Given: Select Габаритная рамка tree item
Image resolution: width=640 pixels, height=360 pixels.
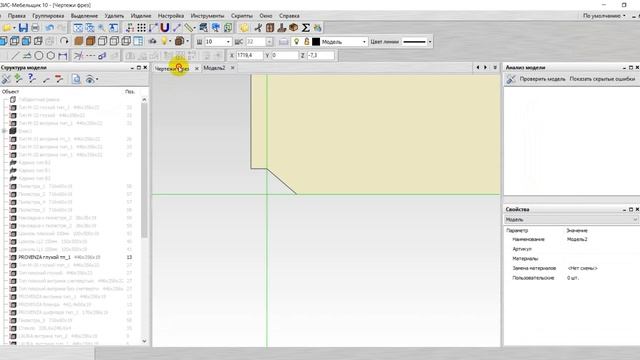Looking at the screenshot, I should coord(39,100).
